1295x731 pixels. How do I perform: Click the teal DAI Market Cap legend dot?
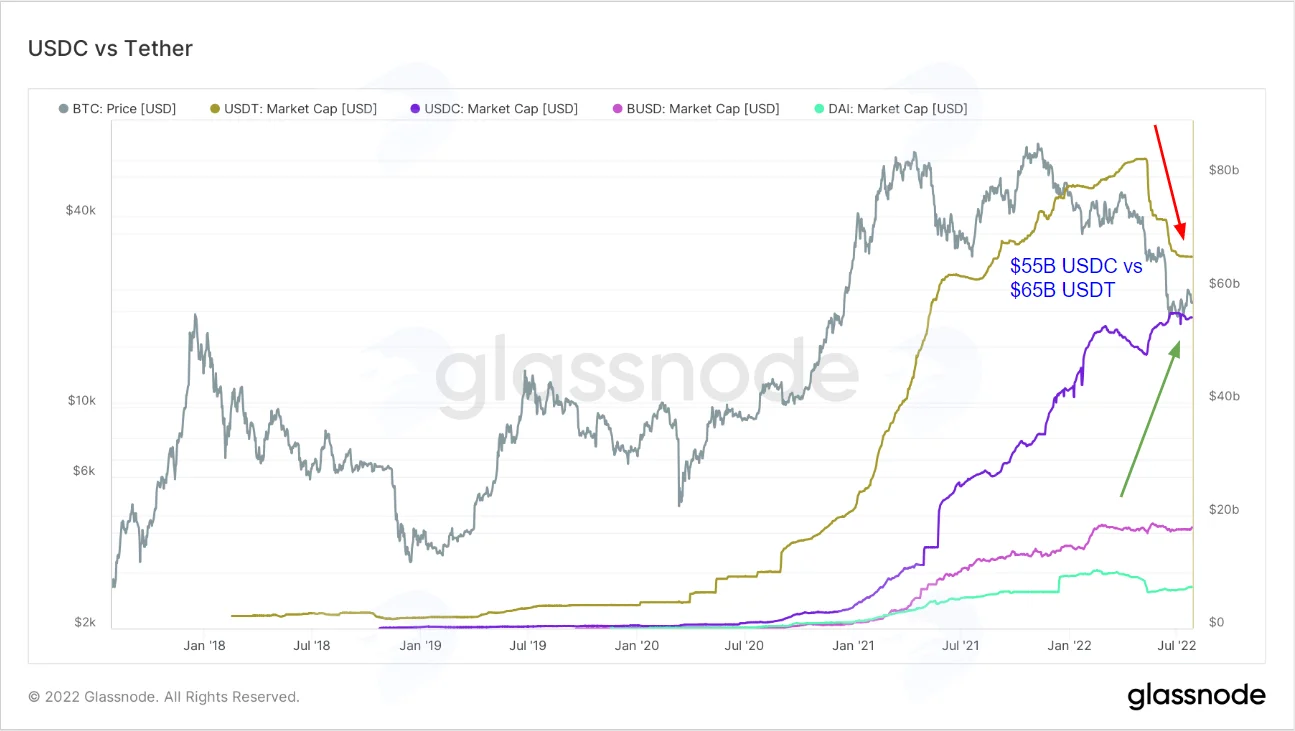[x=819, y=108]
